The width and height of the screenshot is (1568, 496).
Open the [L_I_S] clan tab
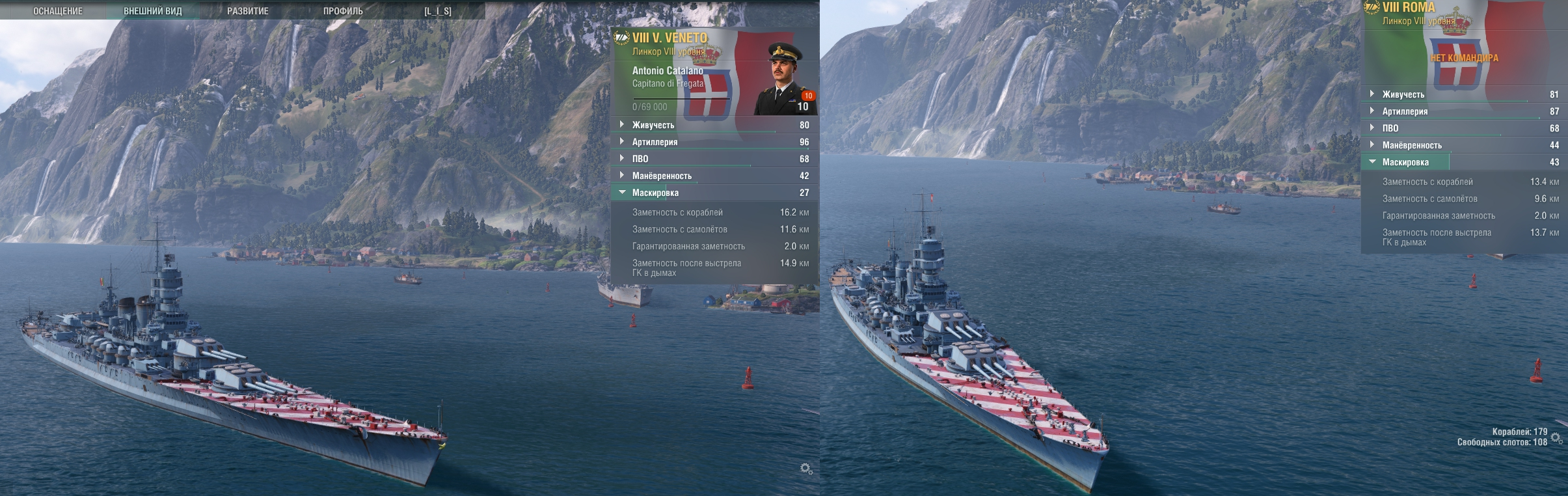(438, 11)
